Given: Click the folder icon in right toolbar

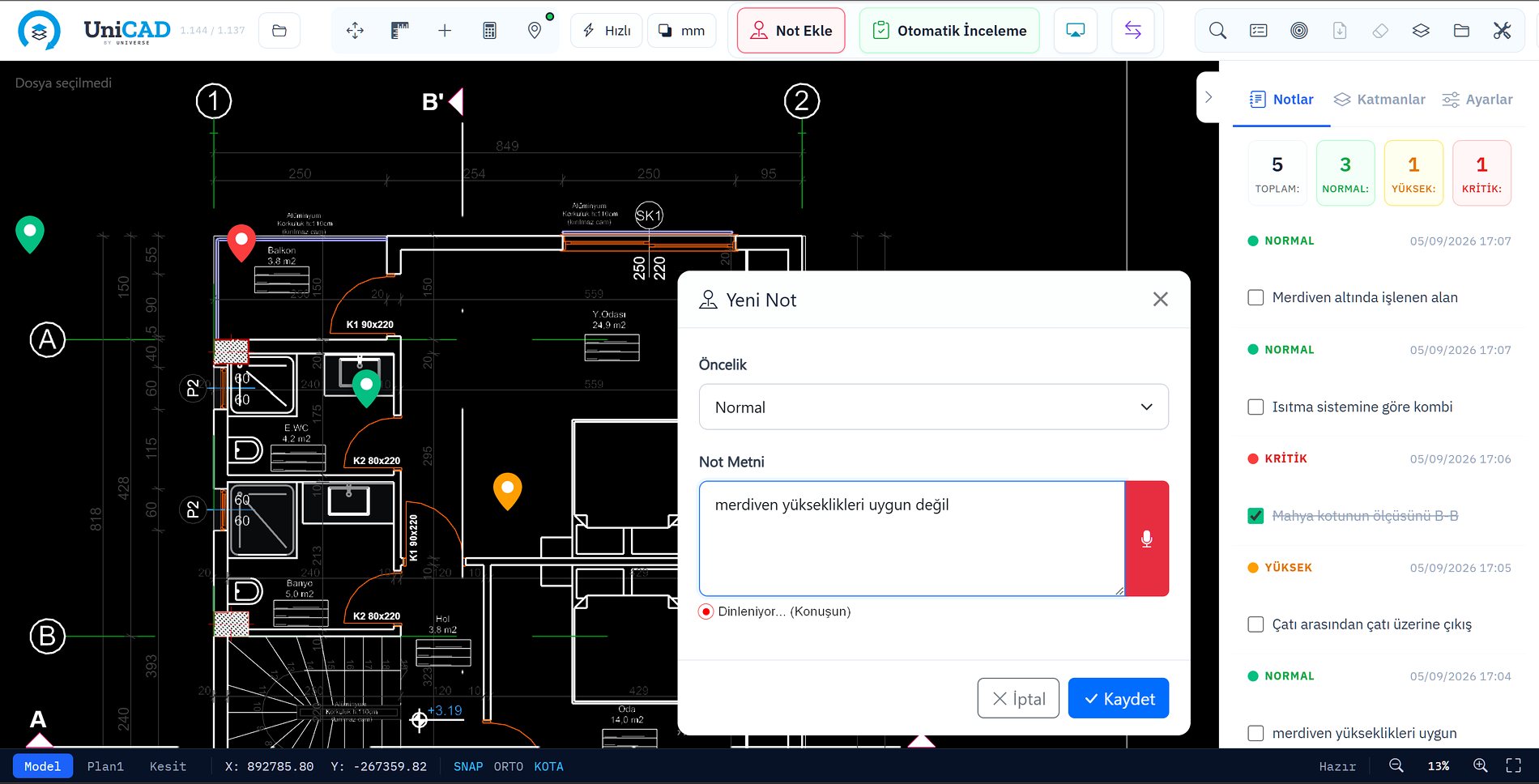Looking at the screenshot, I should (1461, 31).
